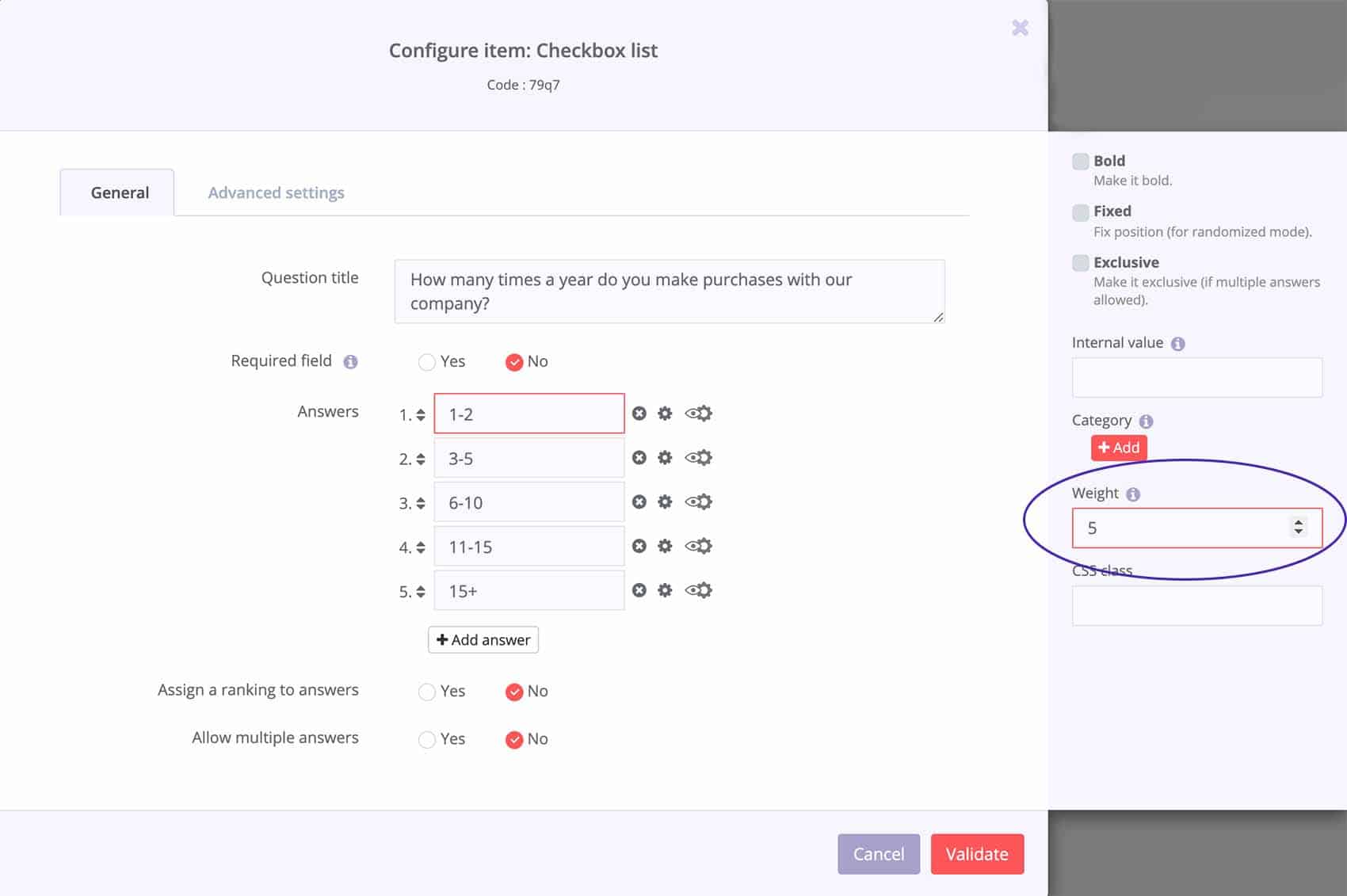The width and height of the screenshot is (1347, 896).
Task: Open gear settings for answer 15+
Action: point(665,591)
